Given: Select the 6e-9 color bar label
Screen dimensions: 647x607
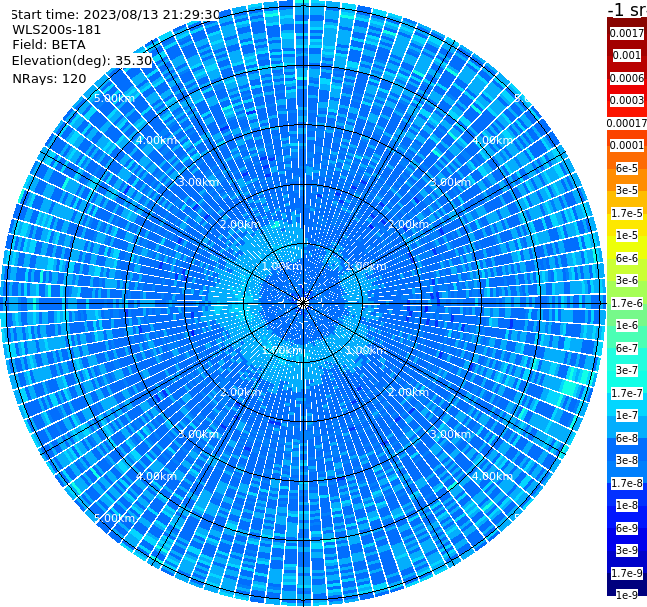Looking at the screenshot, I should click(627, 528).
